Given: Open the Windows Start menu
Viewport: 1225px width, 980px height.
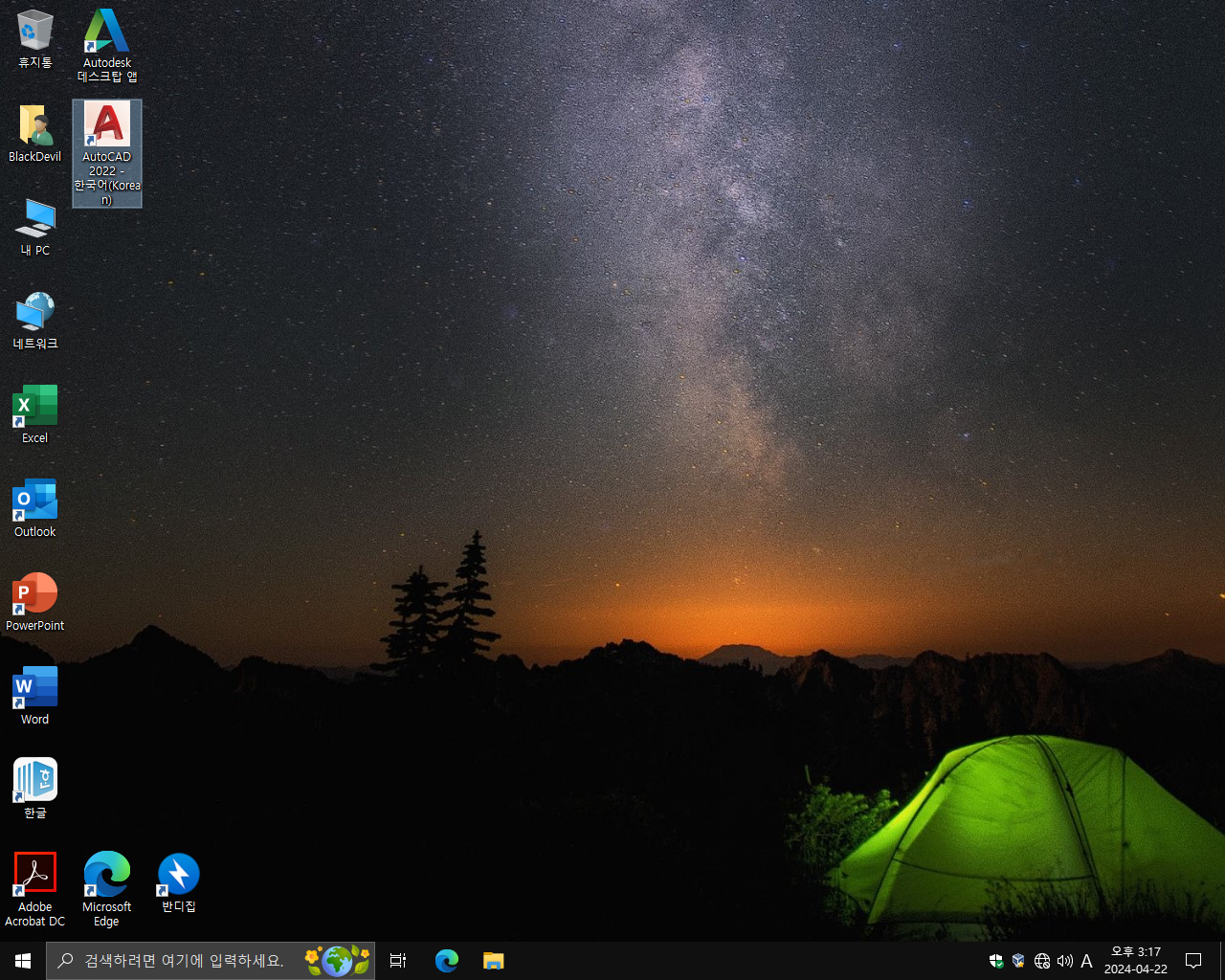Looking at the screenshot, I should [x=23, y=961].
